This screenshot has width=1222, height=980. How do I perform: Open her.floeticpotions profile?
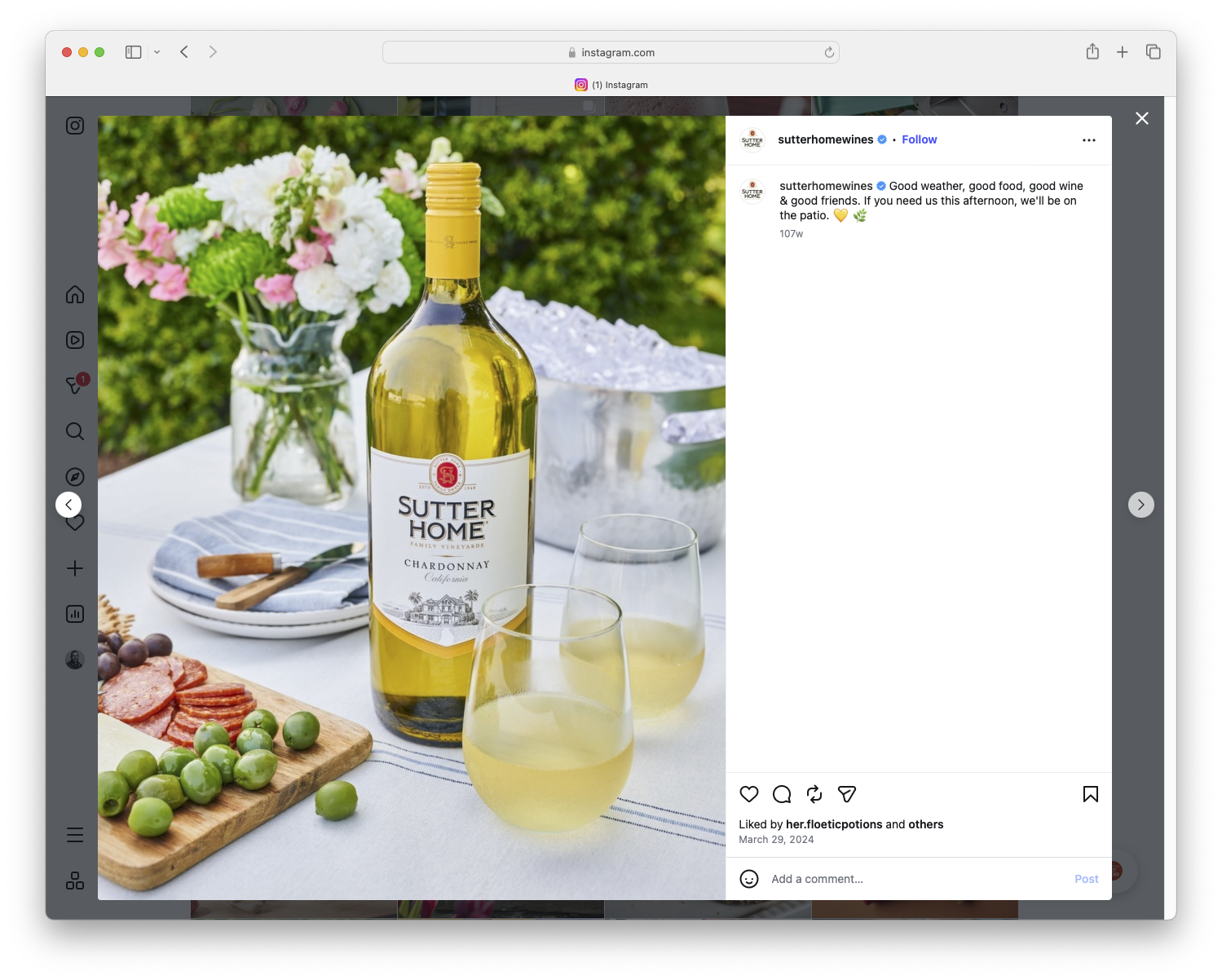click(x=832, y=824)
